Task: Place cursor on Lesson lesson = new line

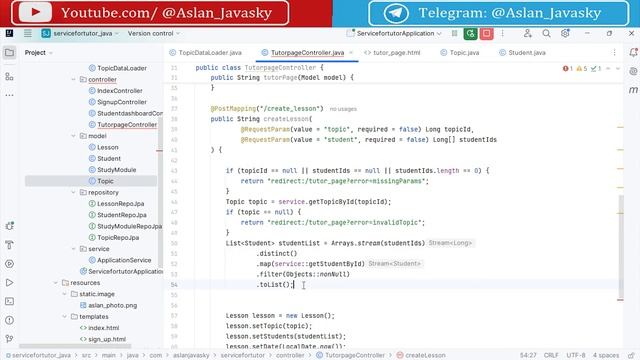Action: coord(280,316)
